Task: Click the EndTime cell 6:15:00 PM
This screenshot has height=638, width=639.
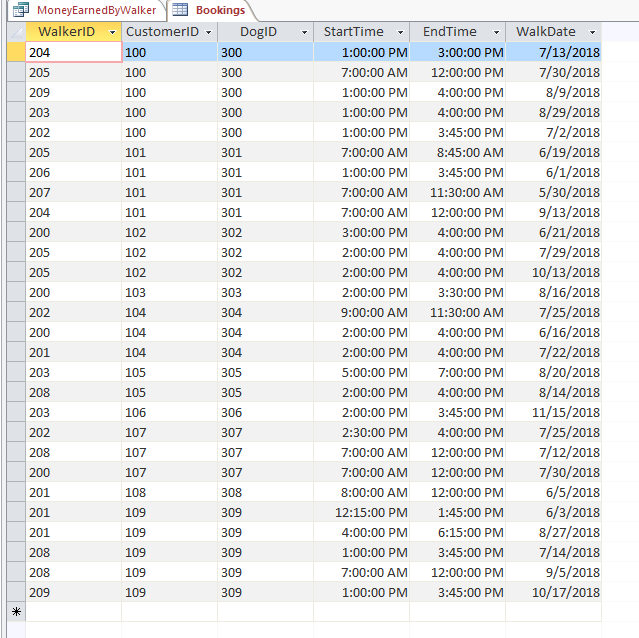Action: click(x=458, y=532)
